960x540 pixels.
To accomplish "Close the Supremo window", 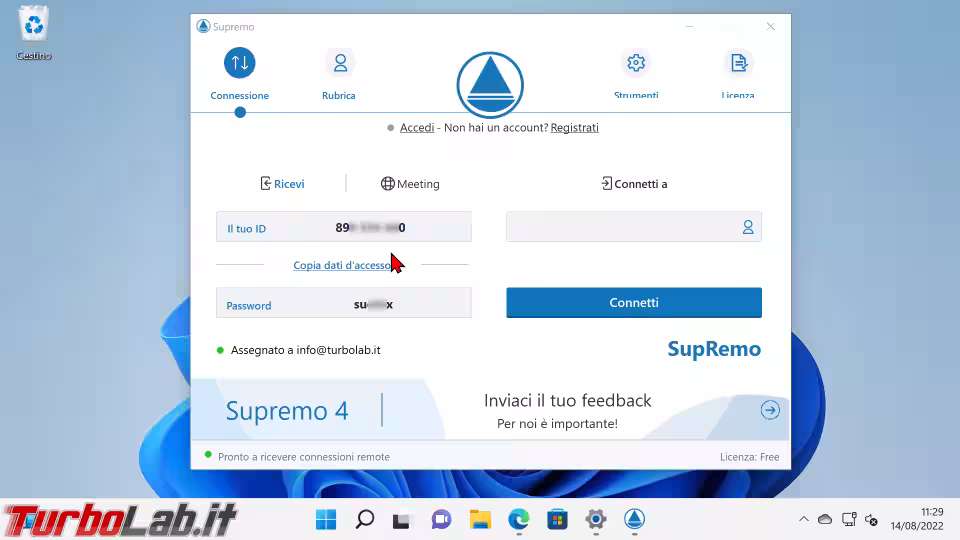I will click(x=770, y=26).
